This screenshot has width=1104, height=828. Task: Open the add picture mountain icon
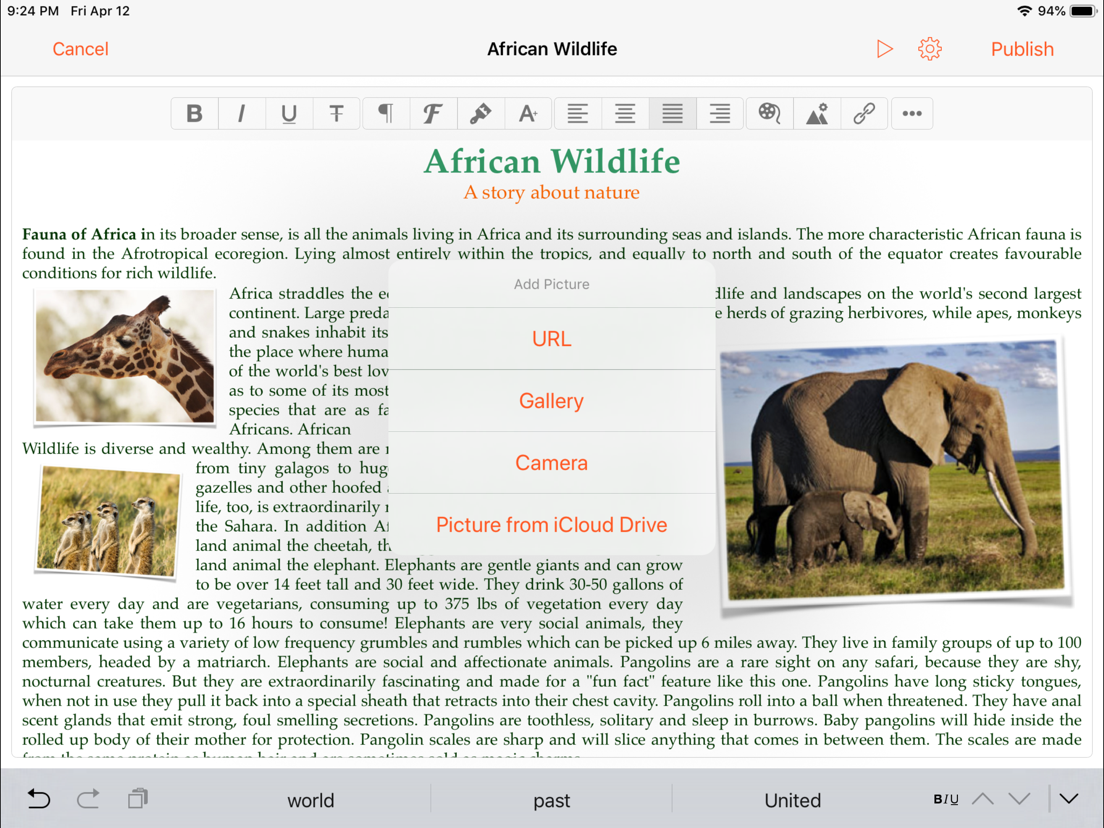point(817,113)
